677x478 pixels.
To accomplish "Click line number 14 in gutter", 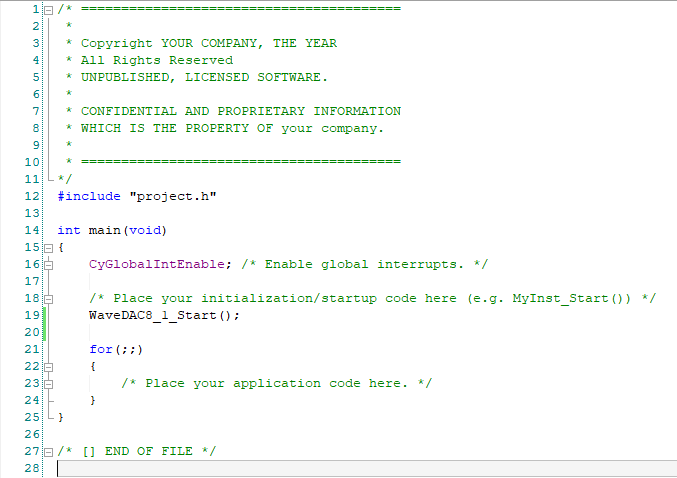I will click(32, 230).
